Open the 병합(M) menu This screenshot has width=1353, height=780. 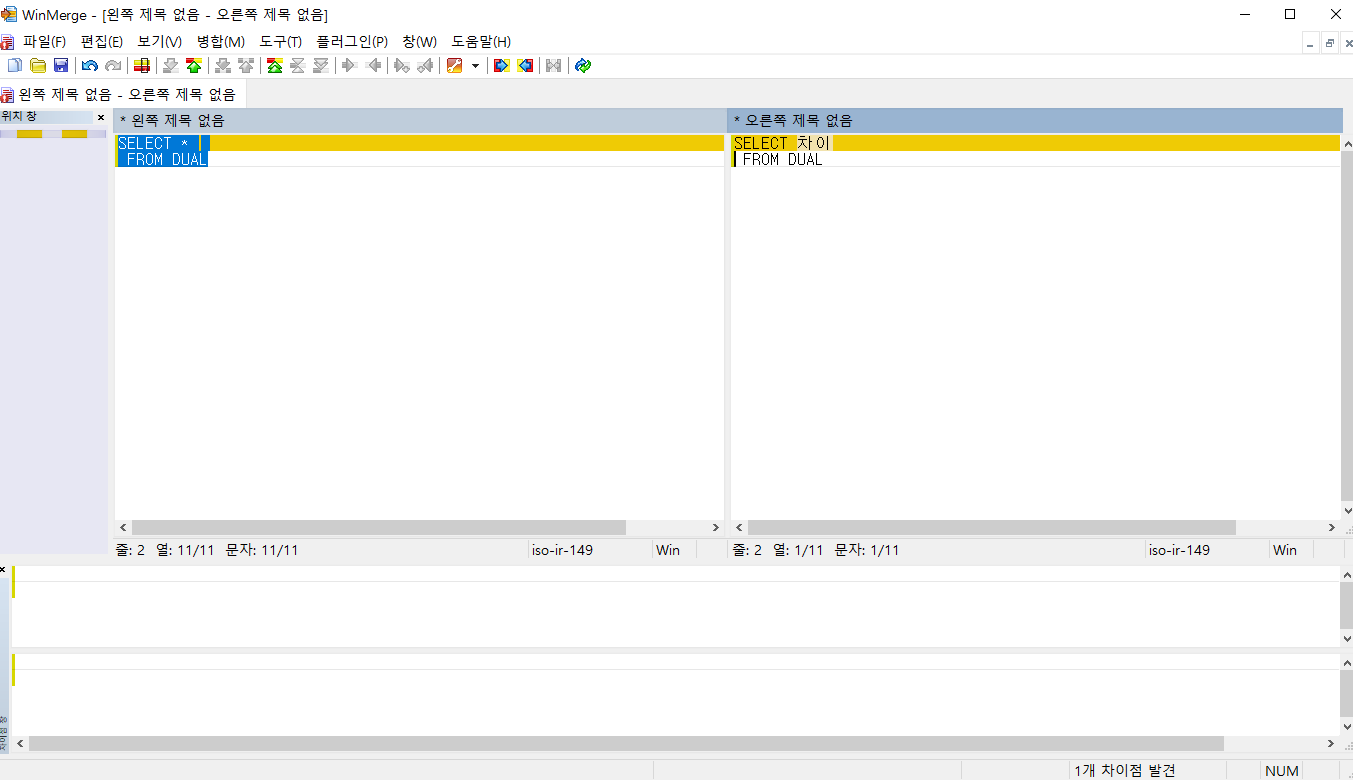coord(221,41)
